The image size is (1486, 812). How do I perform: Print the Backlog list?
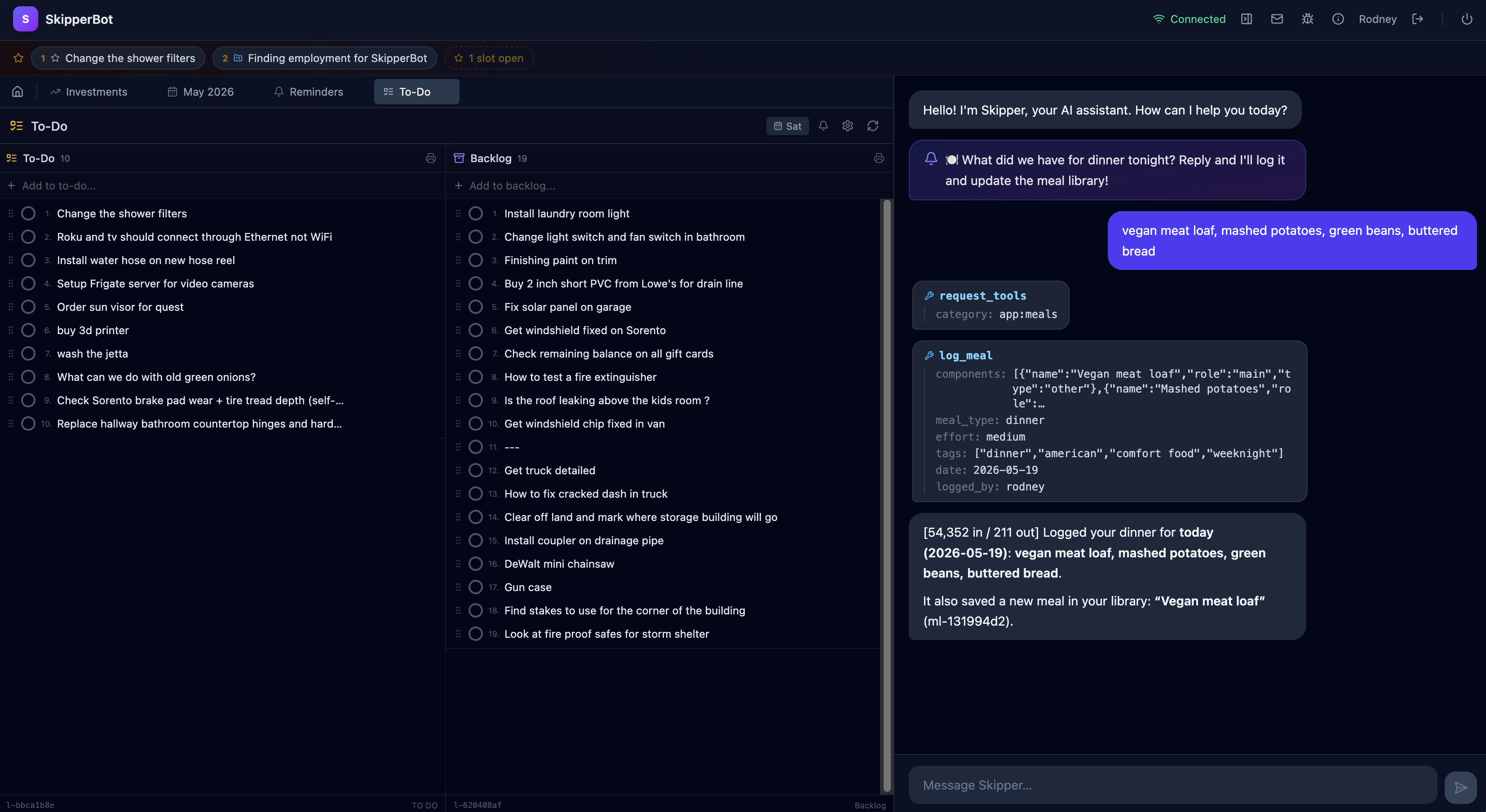pos(879,158)
